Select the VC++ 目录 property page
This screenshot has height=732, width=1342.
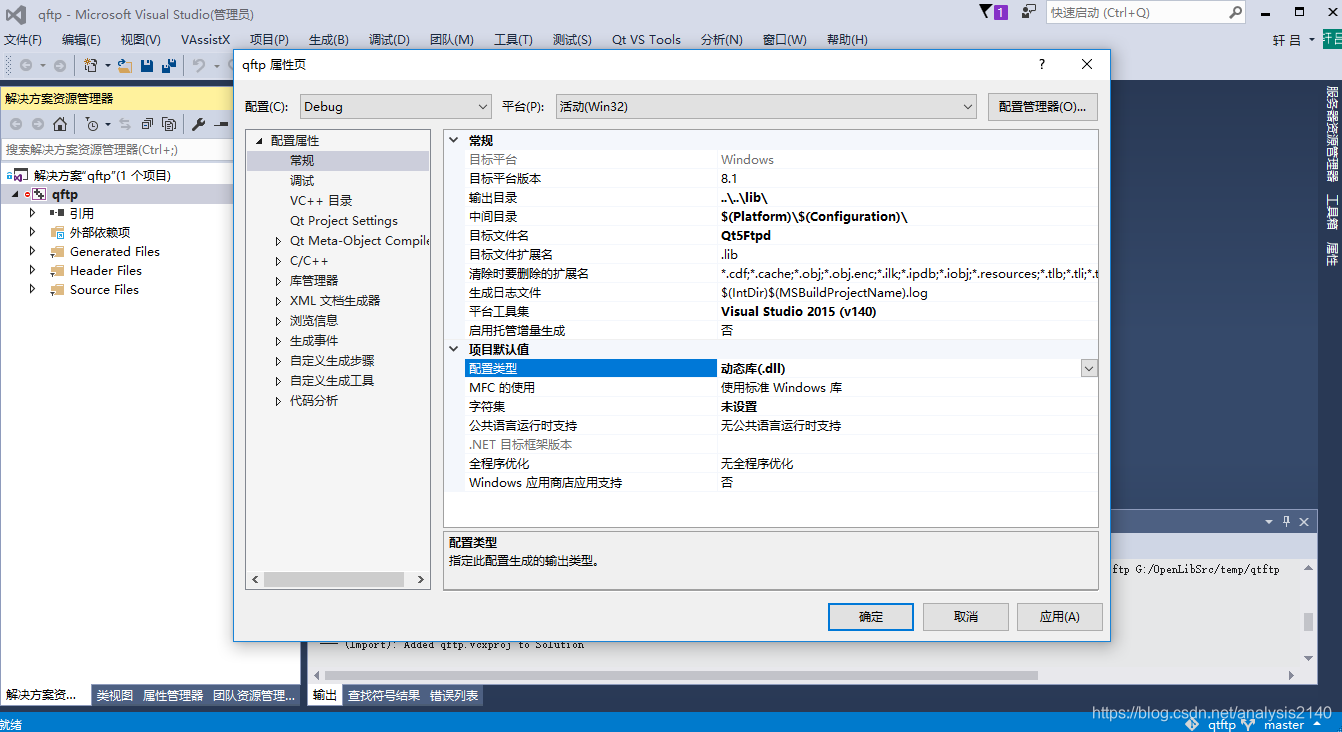point(321,200)
